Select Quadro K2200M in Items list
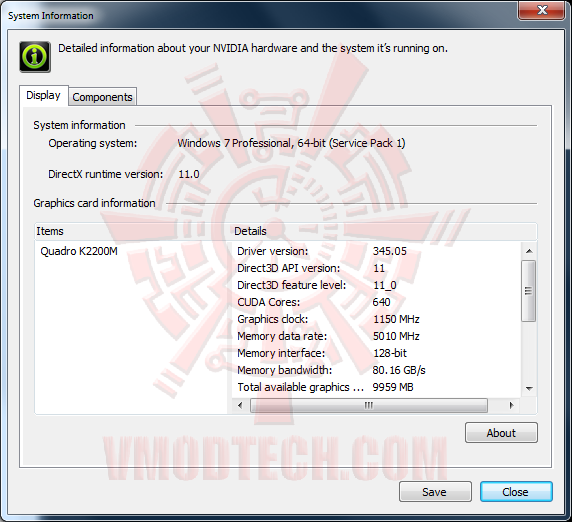This screenshot has width=572, height=522. pyautogui.click(x=79, y=251)
